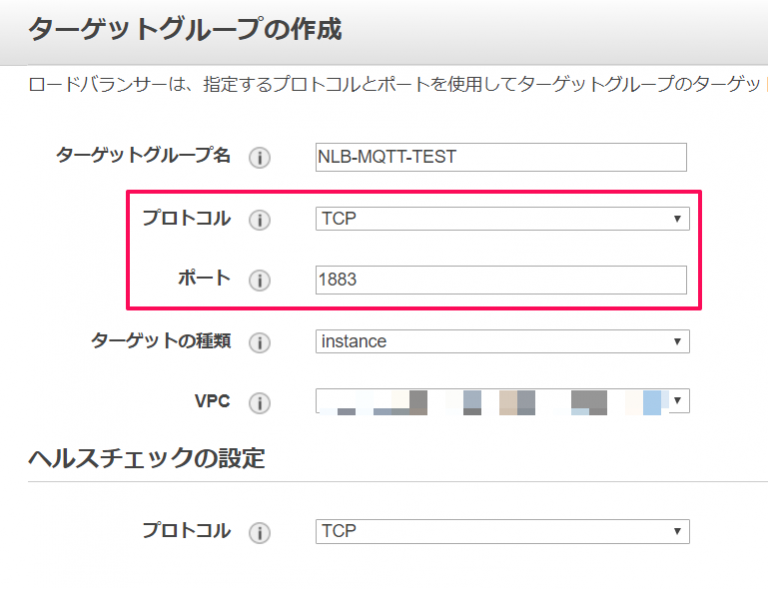
Task: Show info for target group プロトコル field
Action: [x=260, y=219]
